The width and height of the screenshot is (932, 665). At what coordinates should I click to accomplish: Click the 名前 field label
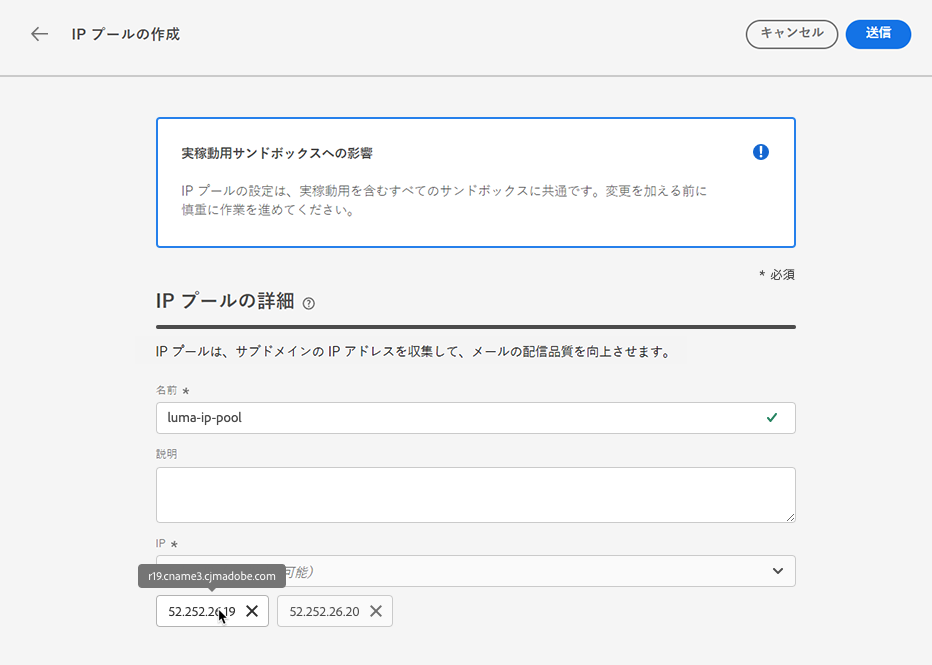click(166, 390)
